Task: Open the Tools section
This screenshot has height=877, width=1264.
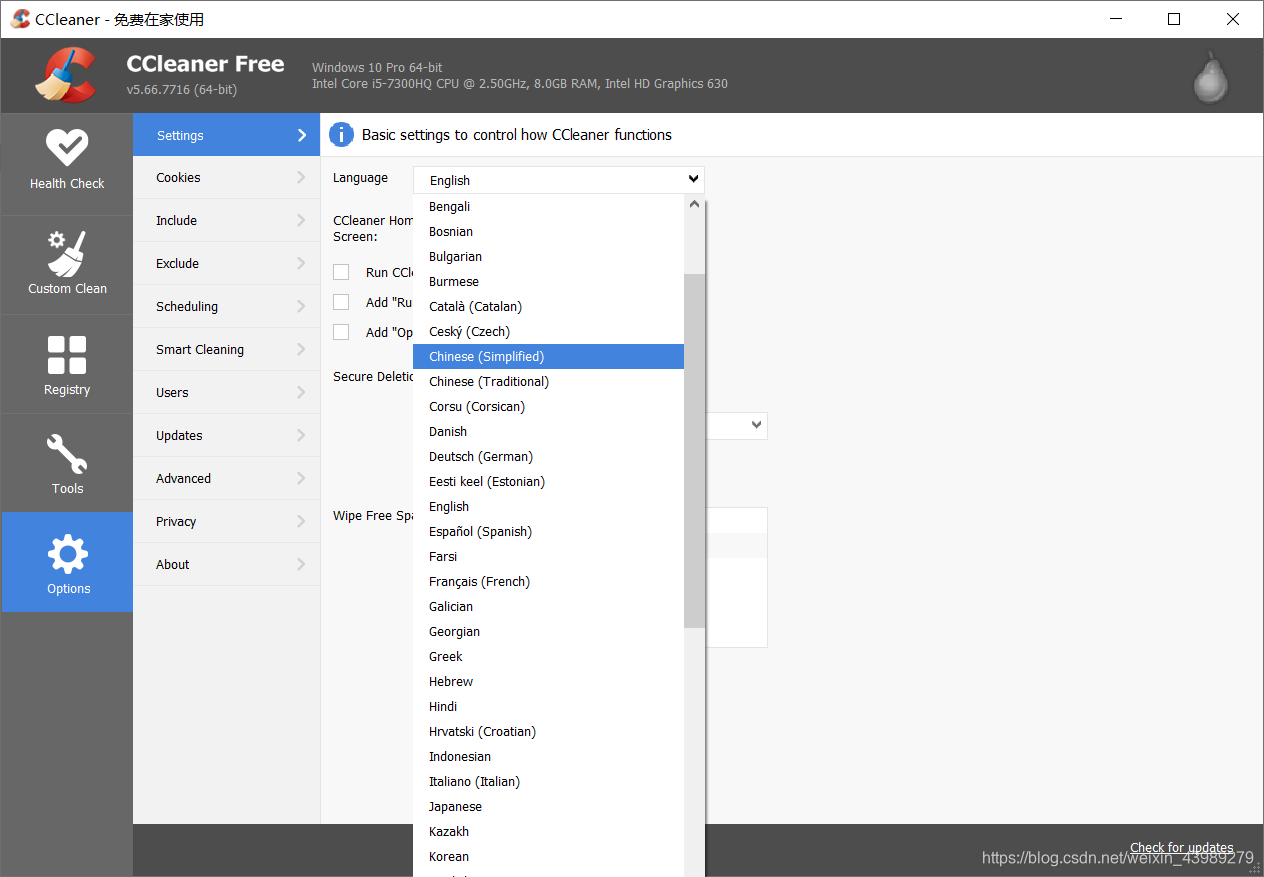Action: coord(67,463)
